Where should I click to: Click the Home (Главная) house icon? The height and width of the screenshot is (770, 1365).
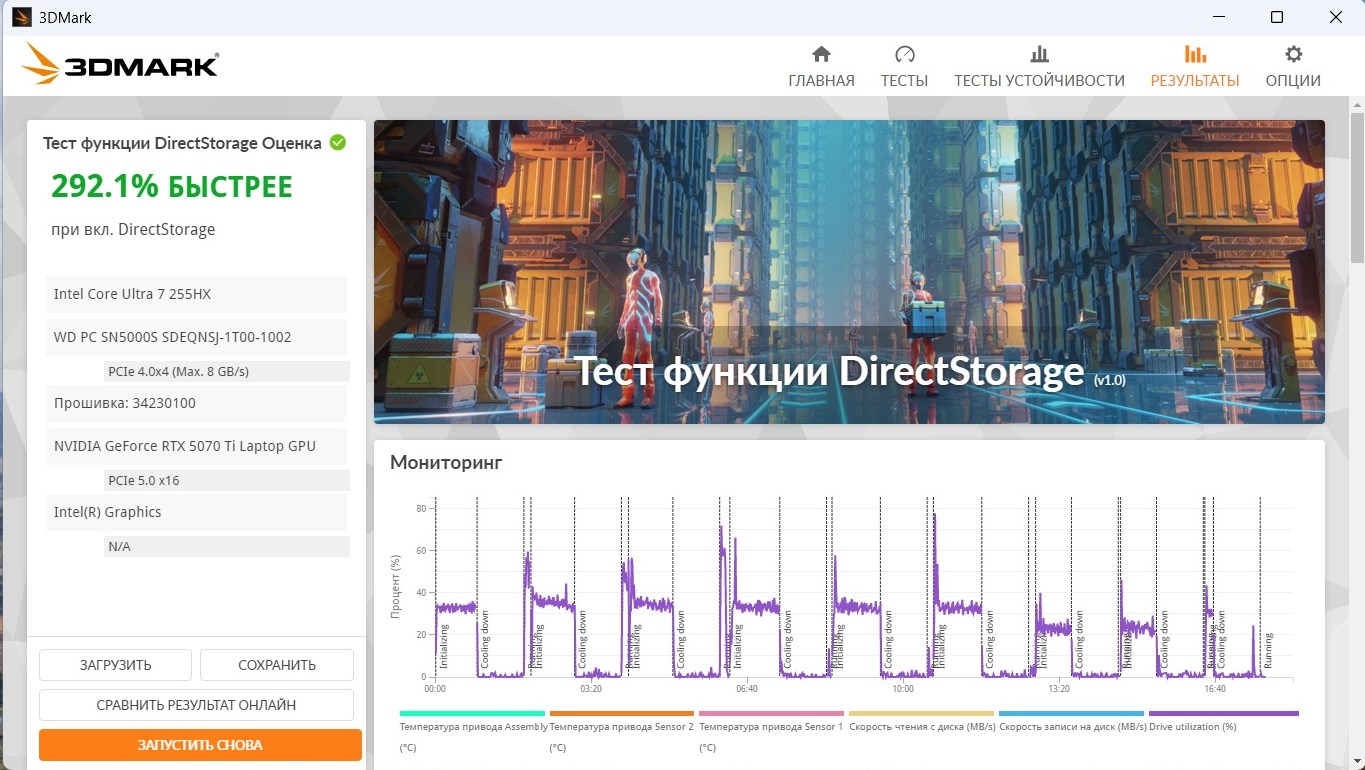pos(821,54)
